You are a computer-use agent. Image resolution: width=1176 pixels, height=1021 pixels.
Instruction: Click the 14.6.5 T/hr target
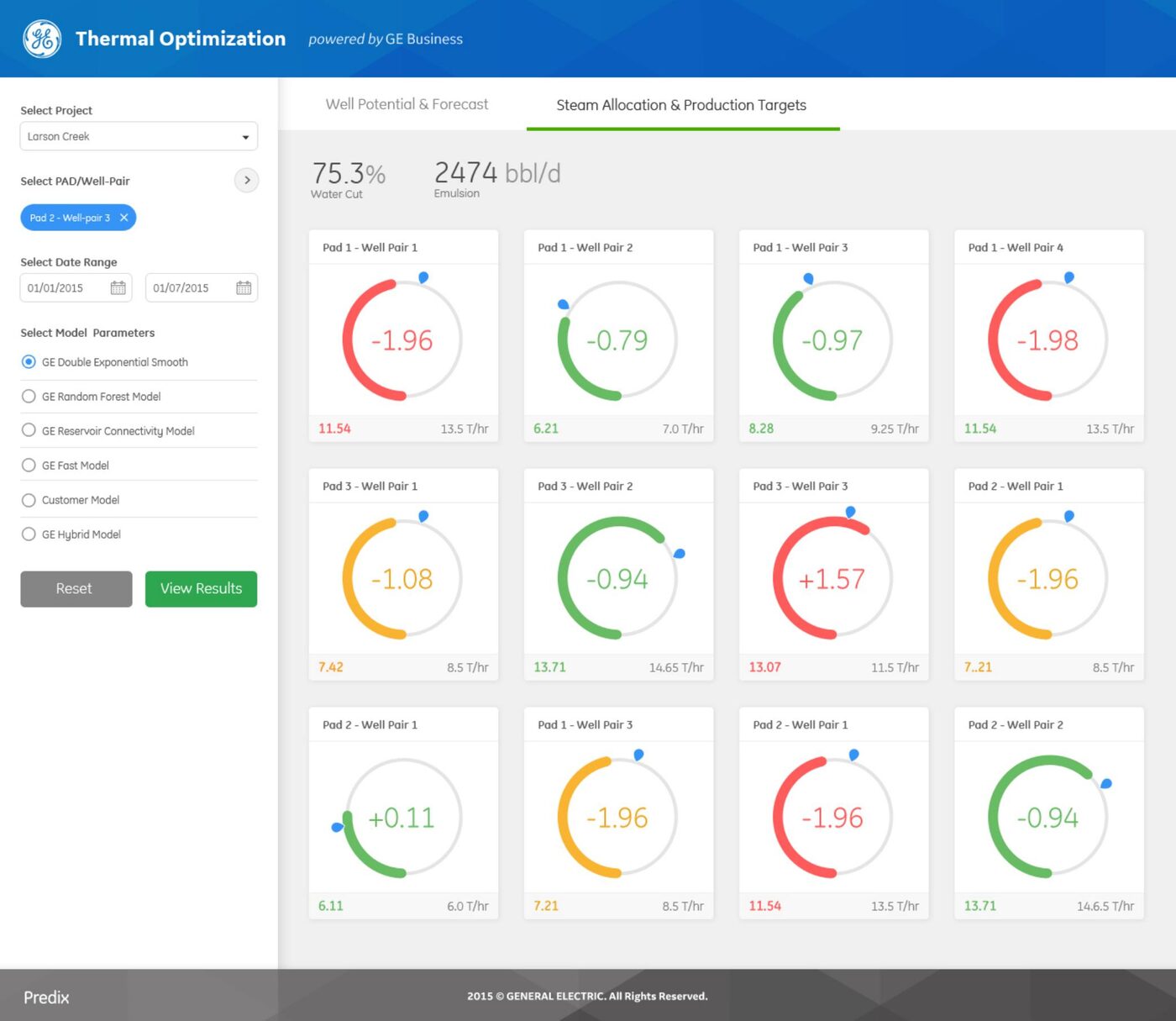coord(1105,906)
